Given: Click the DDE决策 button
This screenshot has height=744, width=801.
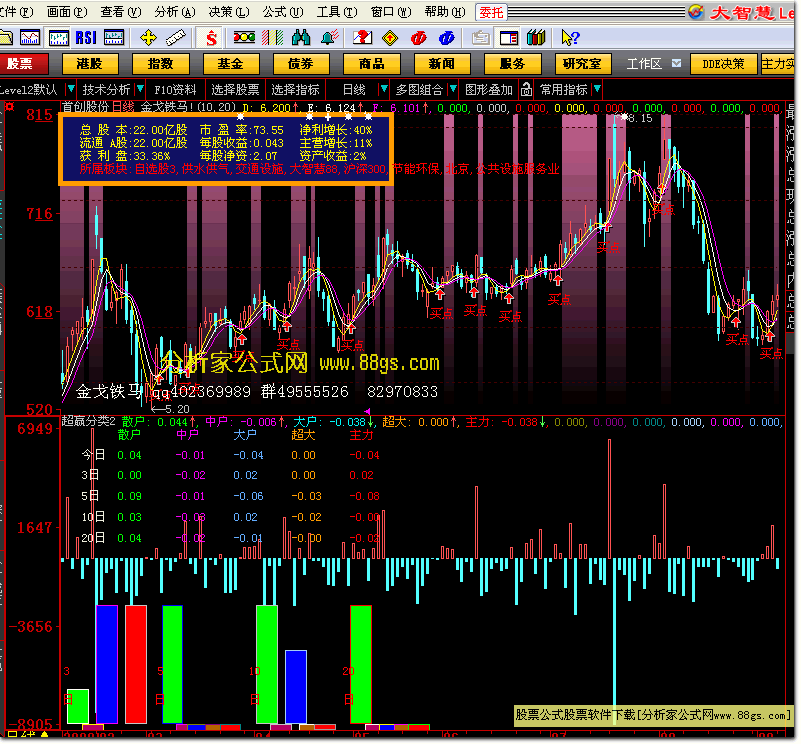Looking at the screenshot, I should pyautogui.click(x=723, y=64).
